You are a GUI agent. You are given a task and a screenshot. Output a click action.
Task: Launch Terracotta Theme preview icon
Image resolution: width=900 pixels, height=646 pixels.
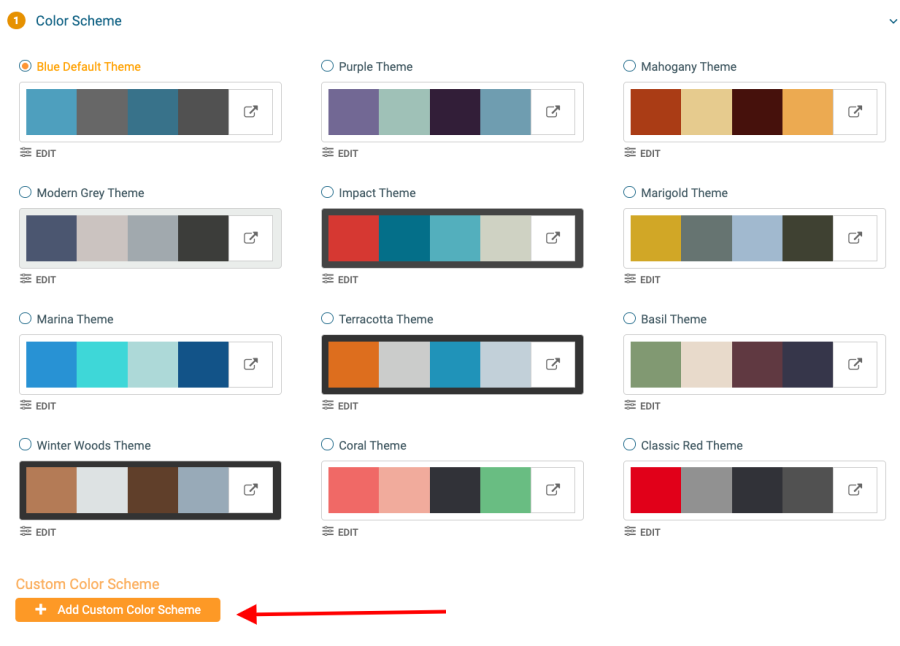552,364
